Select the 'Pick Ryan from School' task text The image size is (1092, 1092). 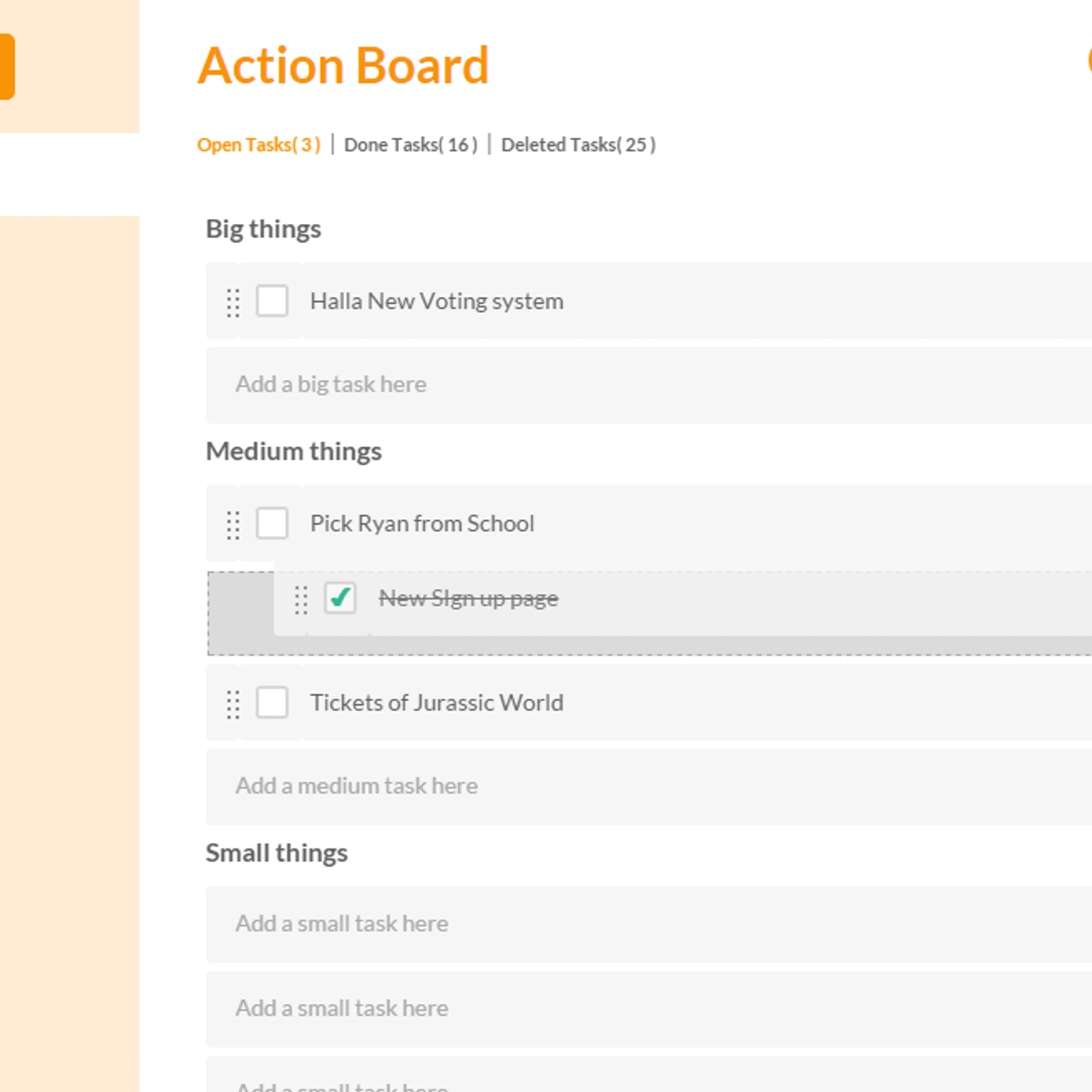pyautogui.click(x=422, y=523)
